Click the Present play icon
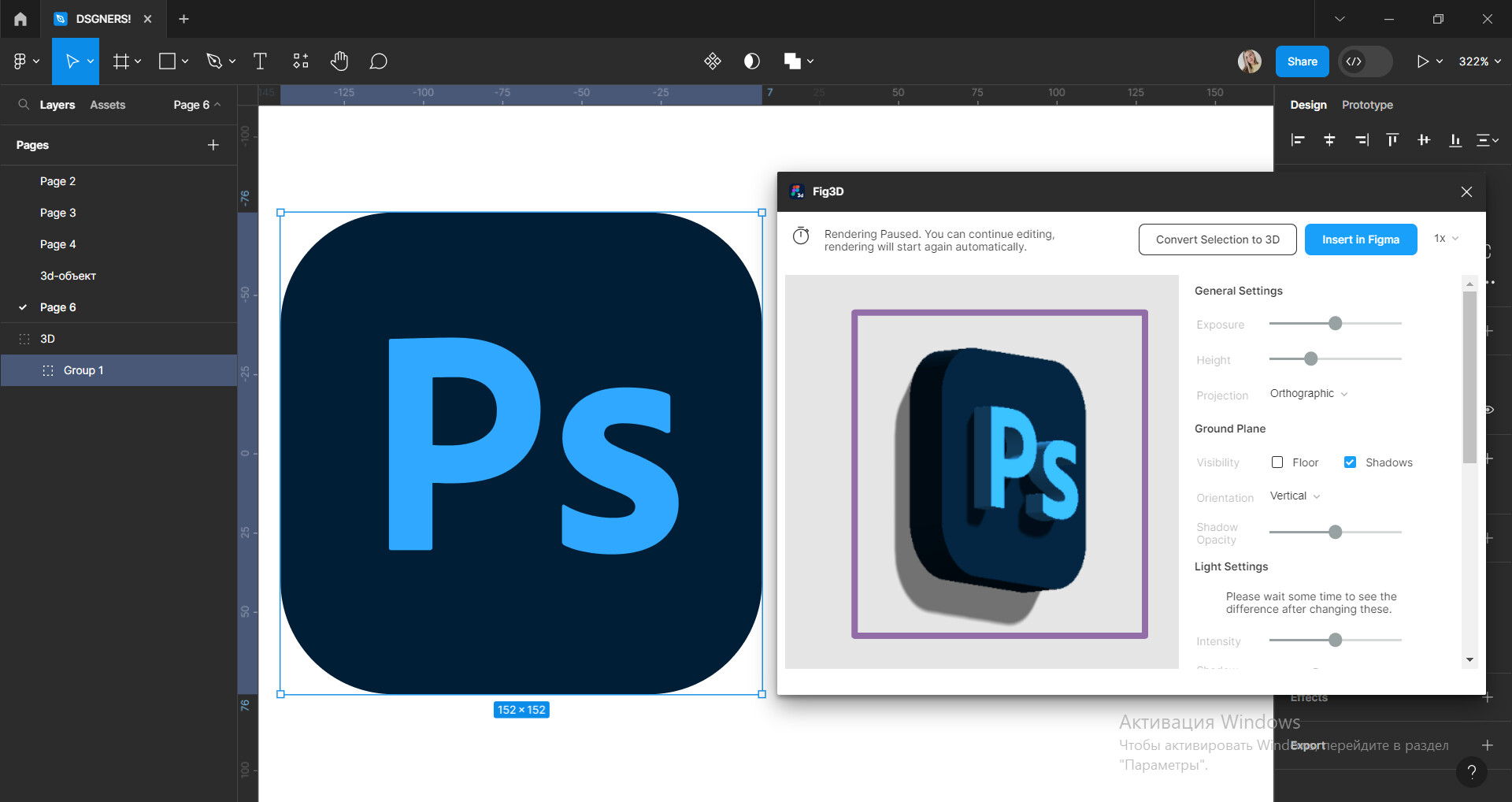 pyautogui.click(x=1422, y=61)
